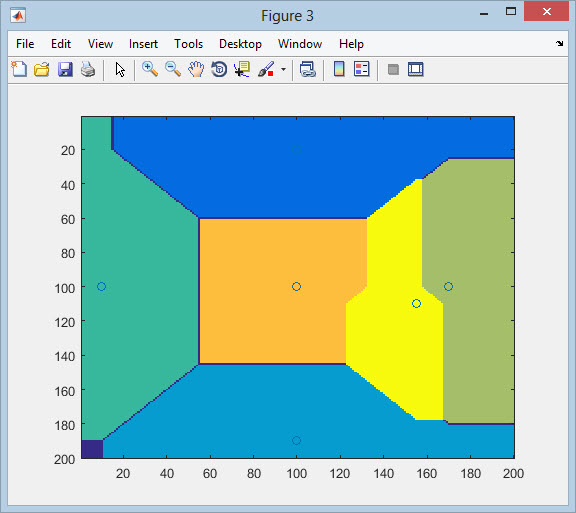This screenshot has height=513, width=576.
Task: Show plot tools and dock figure
Action: (x=415, y=69)
